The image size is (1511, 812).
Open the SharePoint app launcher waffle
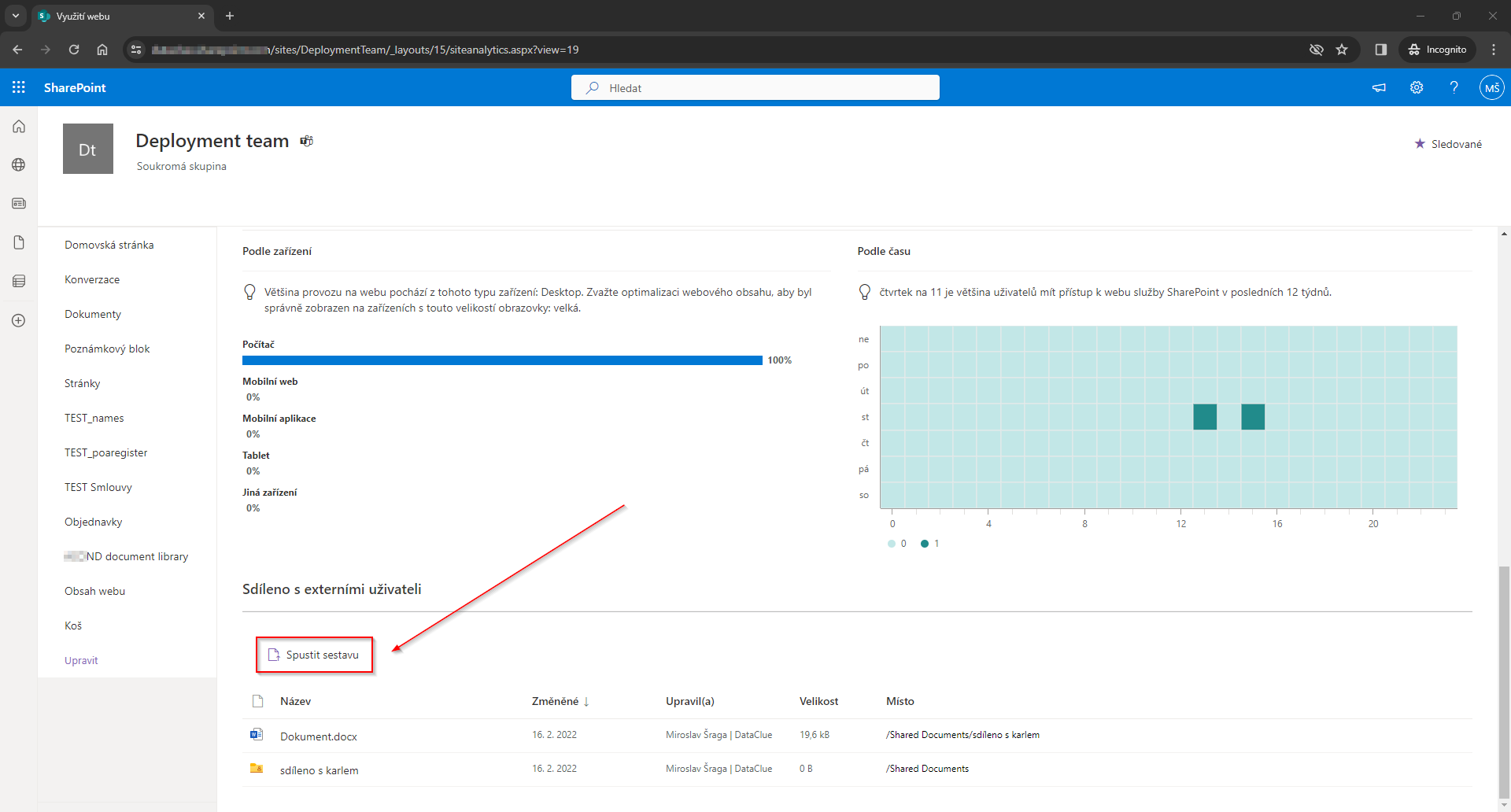19,87
